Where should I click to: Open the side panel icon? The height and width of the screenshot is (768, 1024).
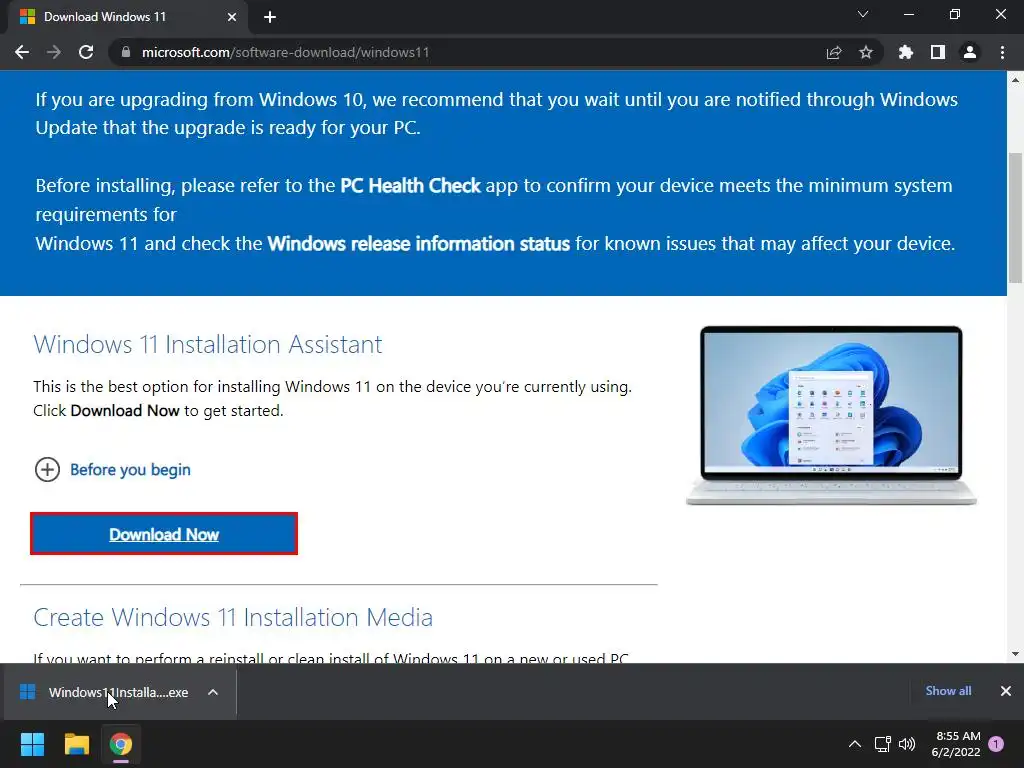[x=938, y=52]
